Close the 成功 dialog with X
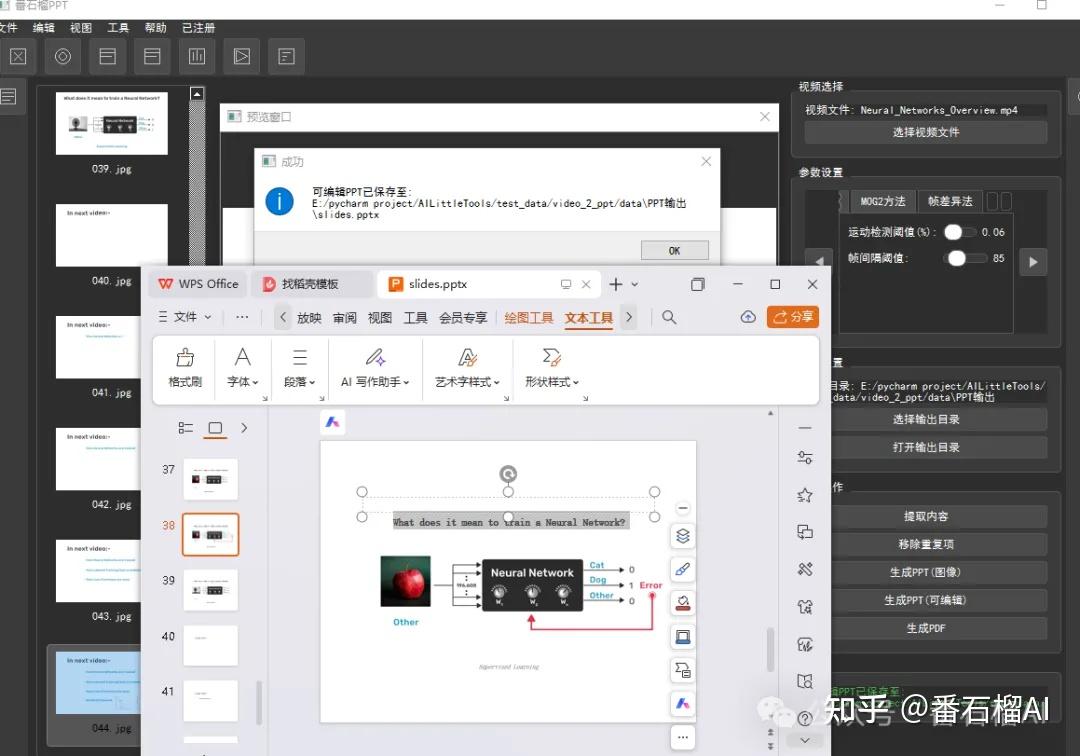Screen dimensions: 1080x756 coord(706,161)
